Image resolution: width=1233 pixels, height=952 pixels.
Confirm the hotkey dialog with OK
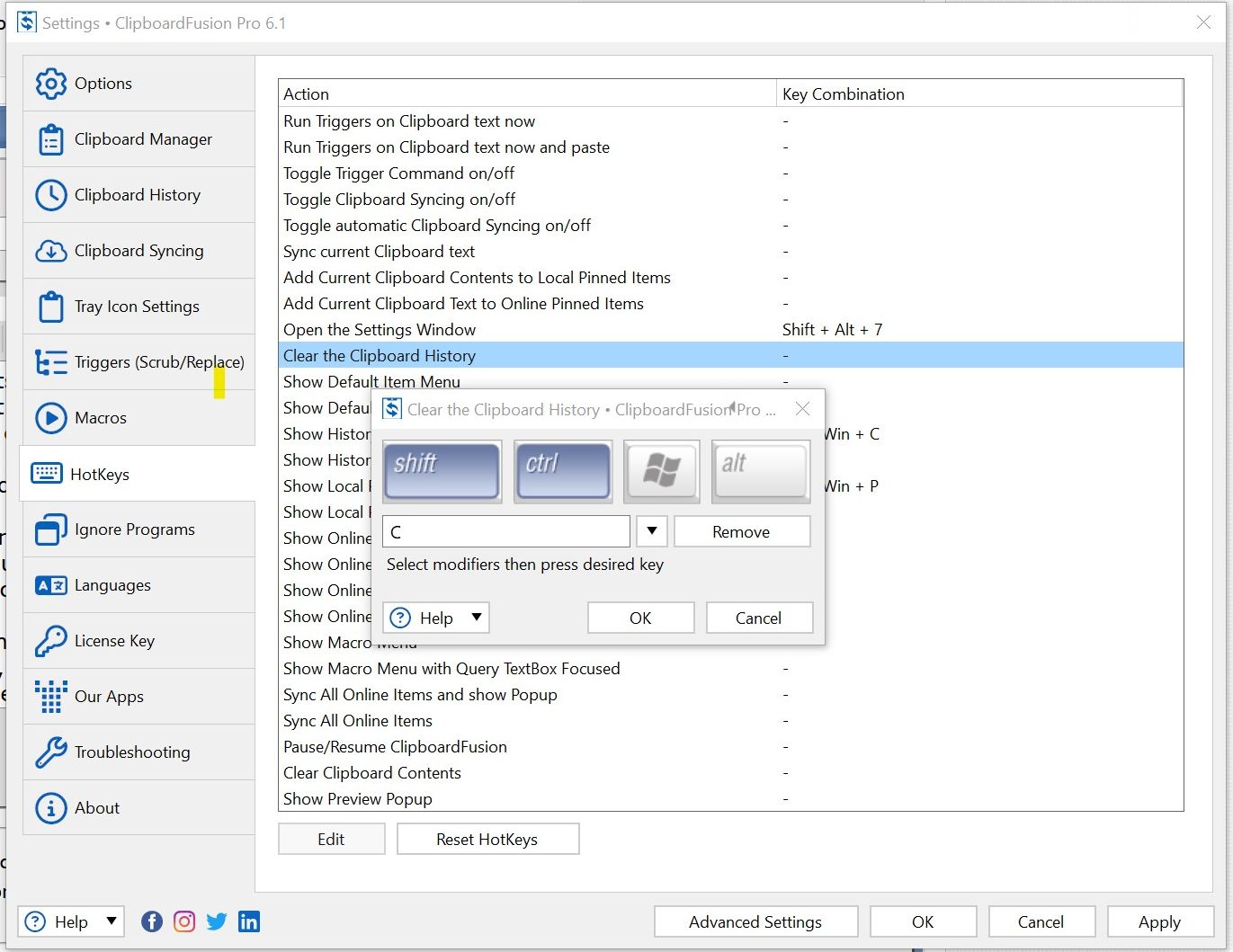(x=640, y=618)
